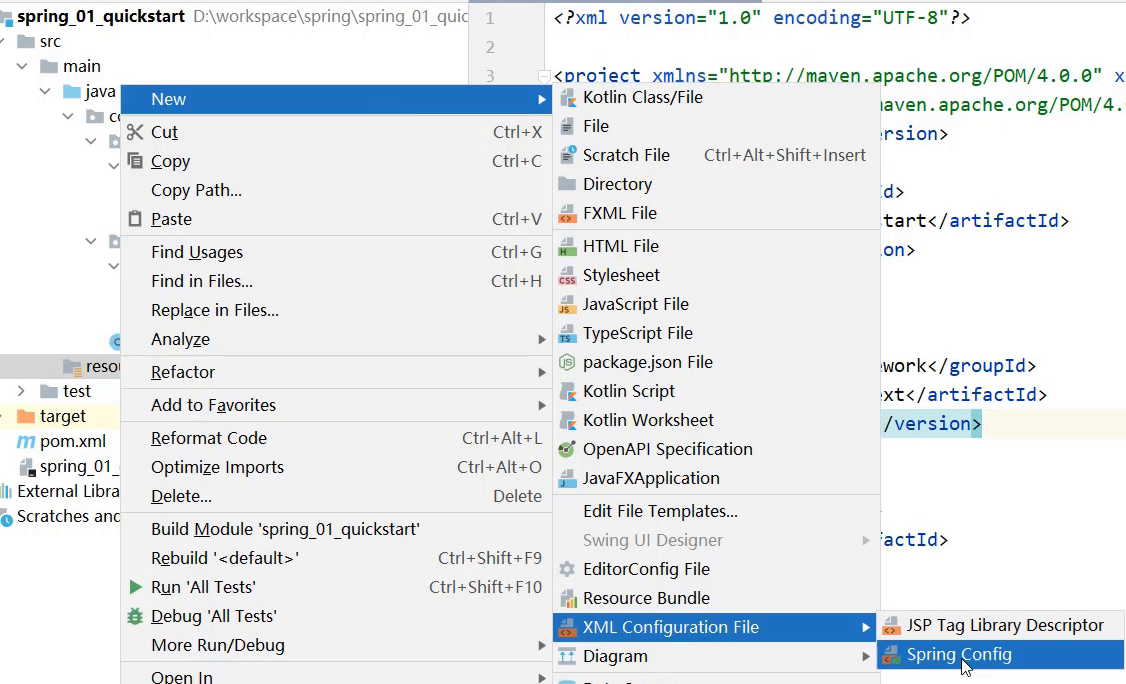Click the package.json File icon
The width and height of the screenshot is (1126, 684).
(567, 362)
